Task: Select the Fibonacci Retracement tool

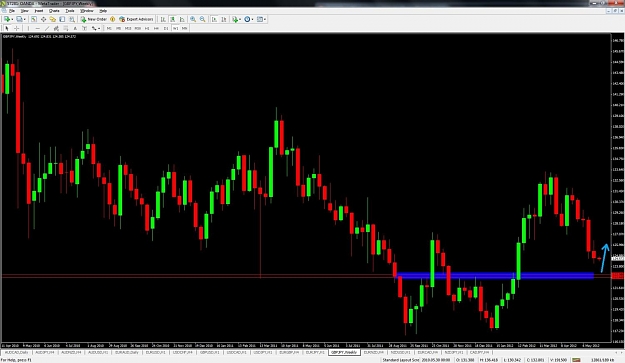Action: tap(66, 28)
